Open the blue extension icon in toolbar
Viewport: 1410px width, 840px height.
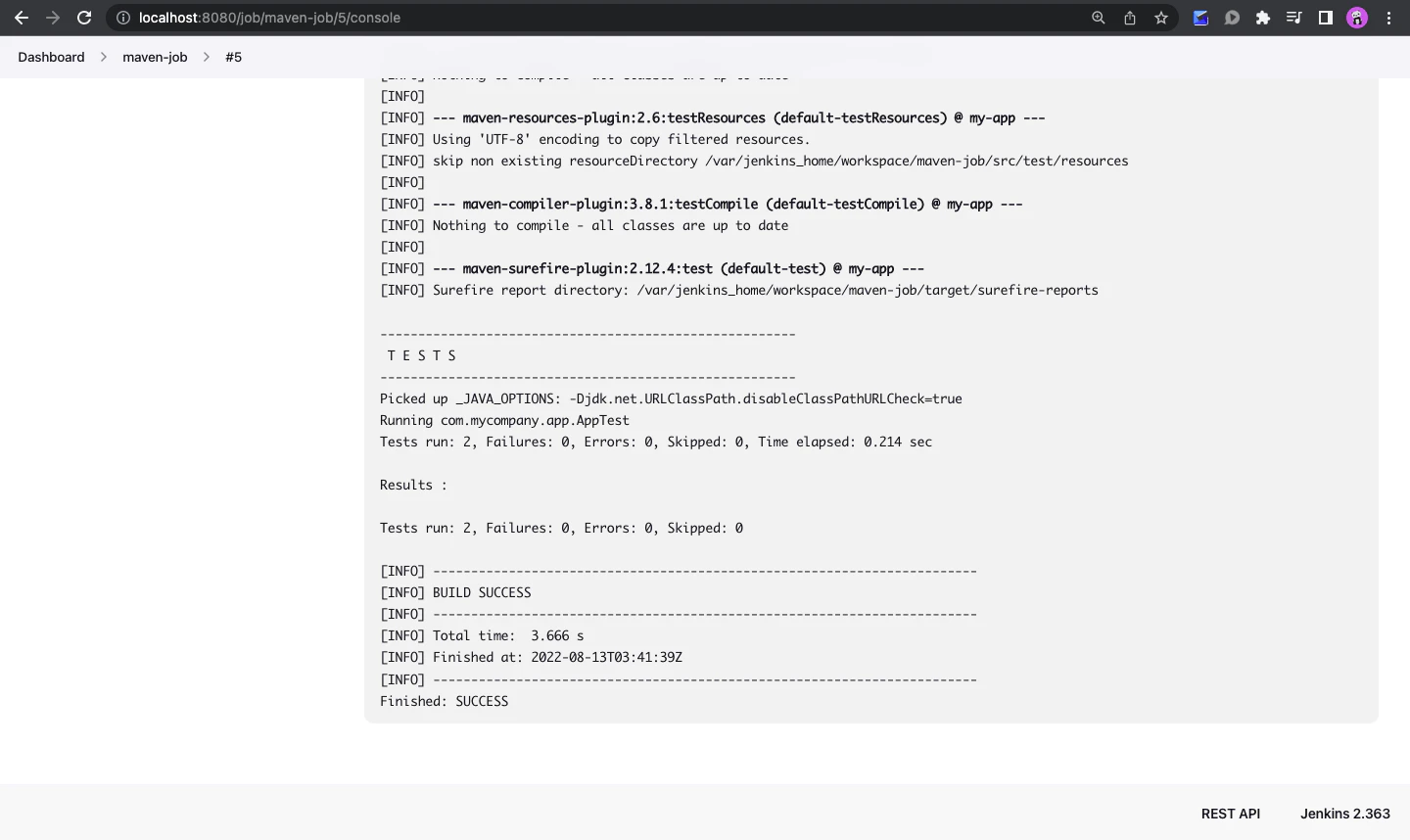pos(1200,18)
